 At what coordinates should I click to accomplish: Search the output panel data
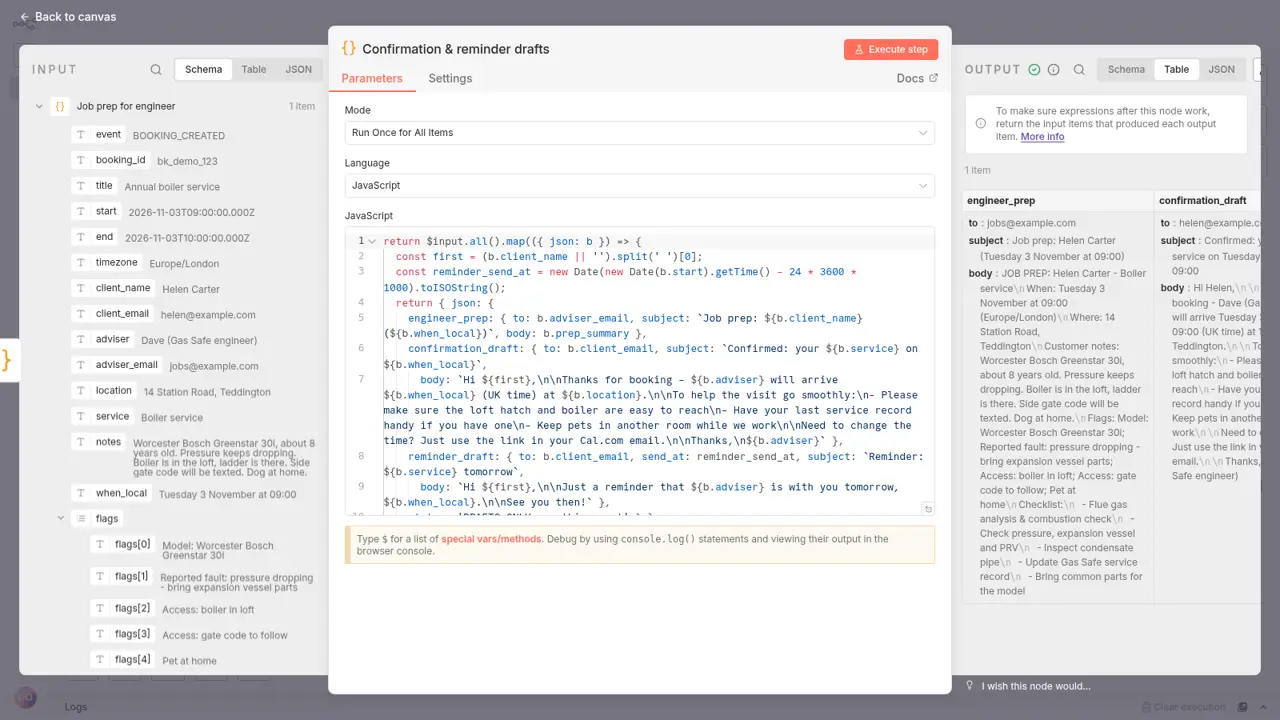point(1079,70)
